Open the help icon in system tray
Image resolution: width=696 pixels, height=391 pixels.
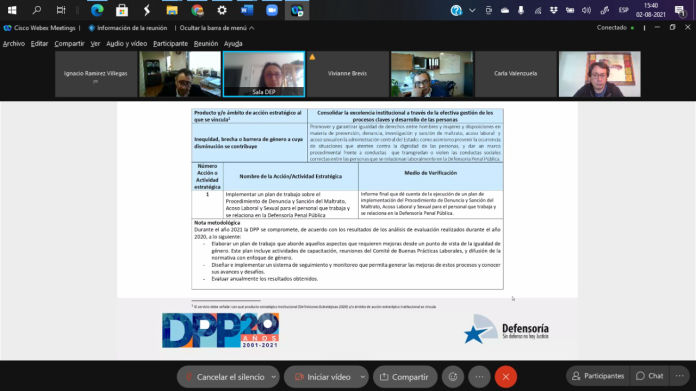pos(456,10)
